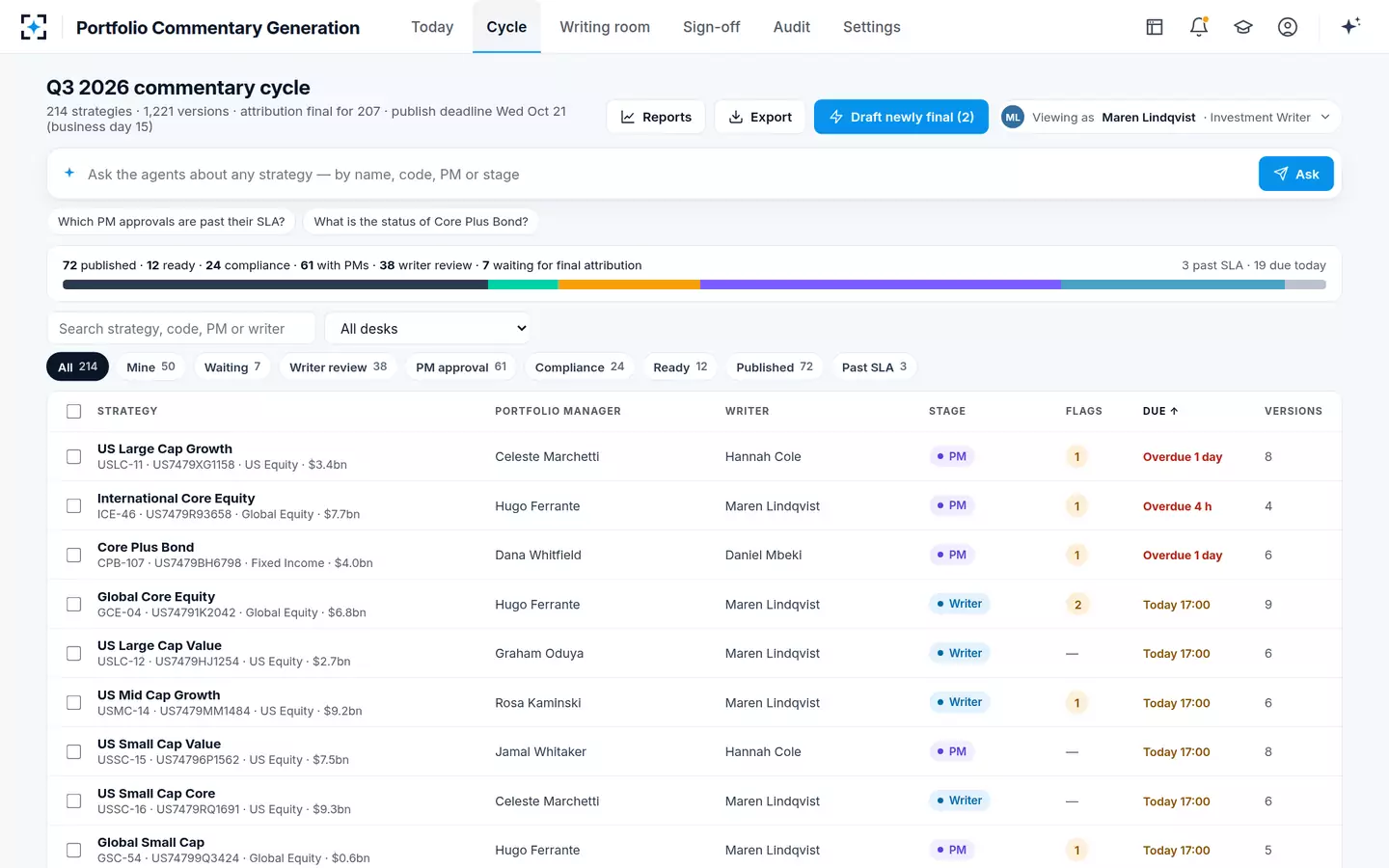Viewport: 1389px width, 868px height.
Task: Open the Settings tab
Action: coord(872,27)
